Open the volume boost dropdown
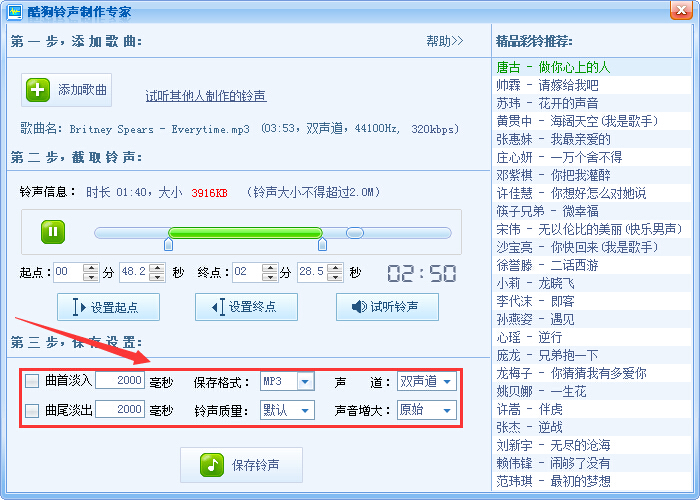The height and width of the screenshot is (500, 700). pos(446,410)
